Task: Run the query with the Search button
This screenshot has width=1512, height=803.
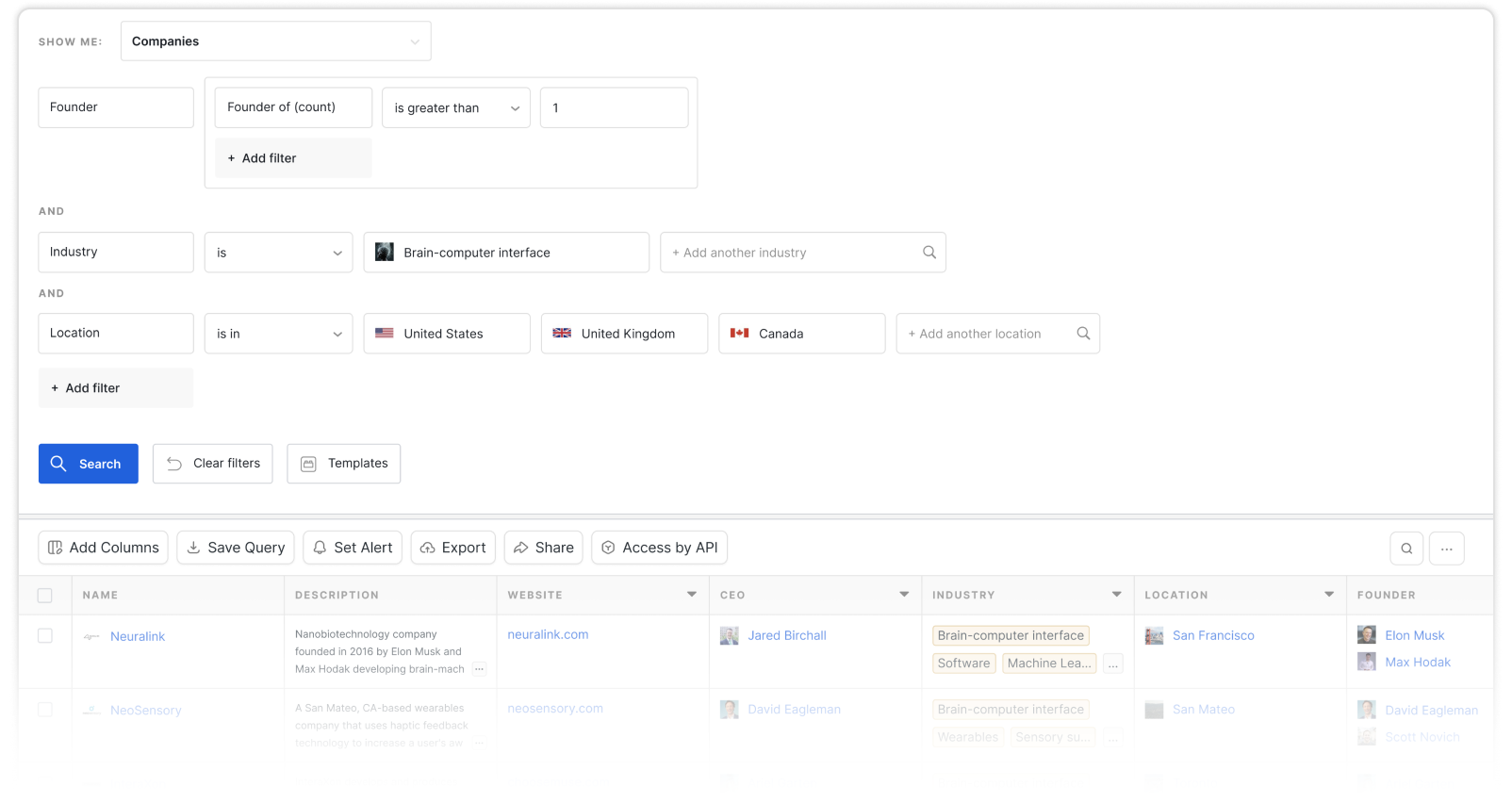Action: pyautogui.click(x=89, y=464)
